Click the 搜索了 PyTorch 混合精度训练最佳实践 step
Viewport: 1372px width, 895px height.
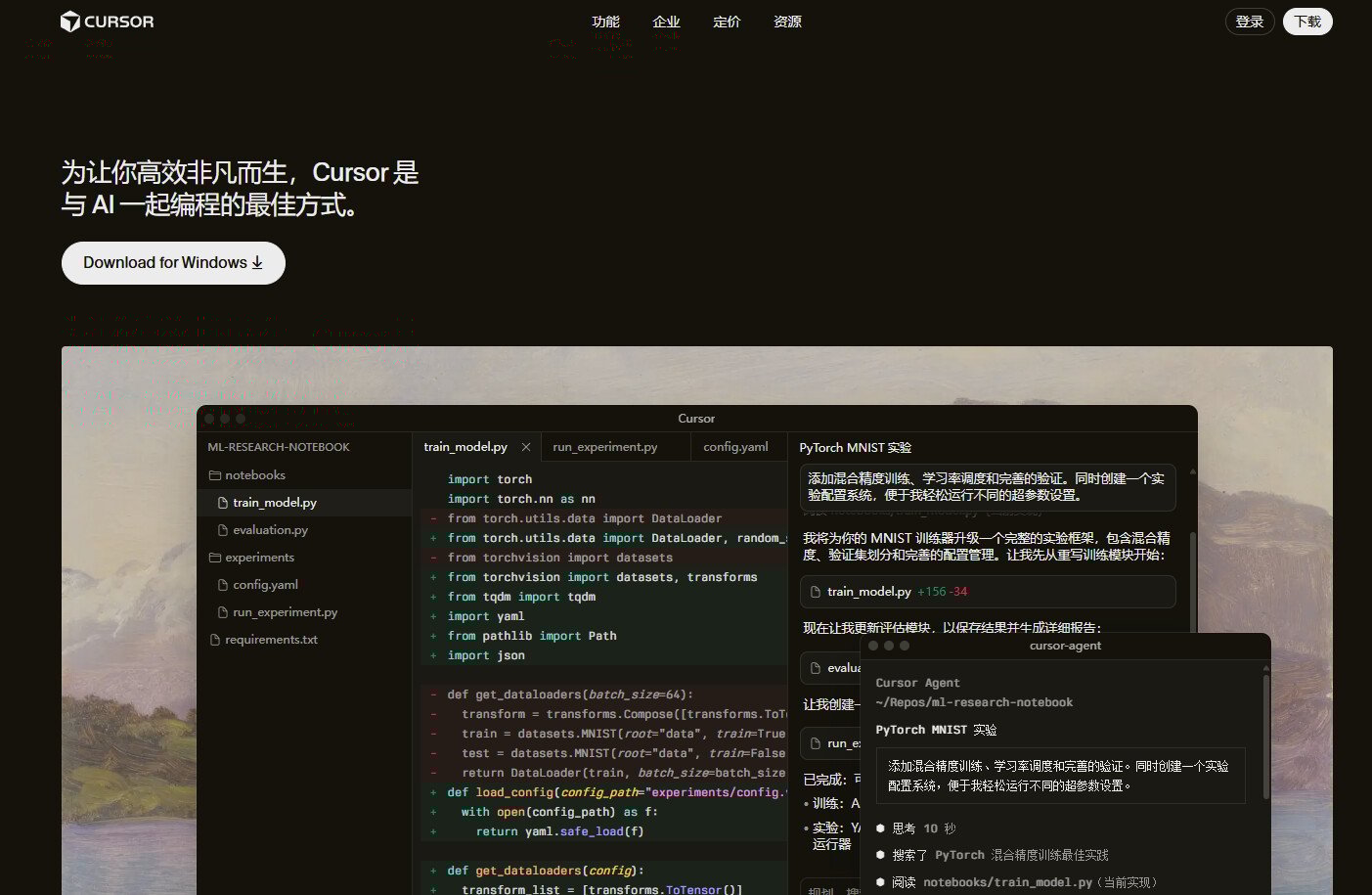(992, 855)
